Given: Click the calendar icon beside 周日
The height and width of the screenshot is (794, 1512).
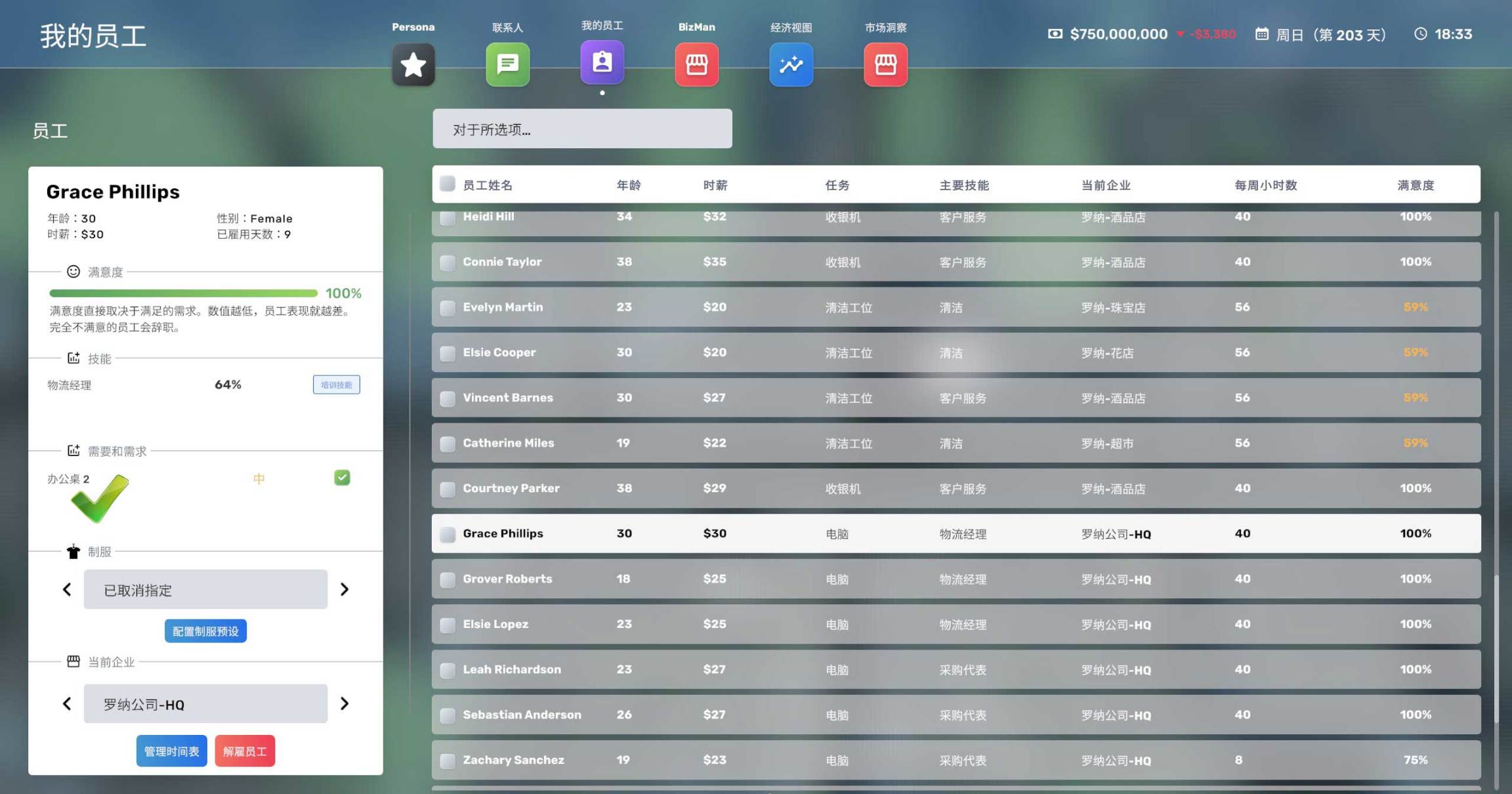Looking at the screenshot, I should (x=1262, y=33).
